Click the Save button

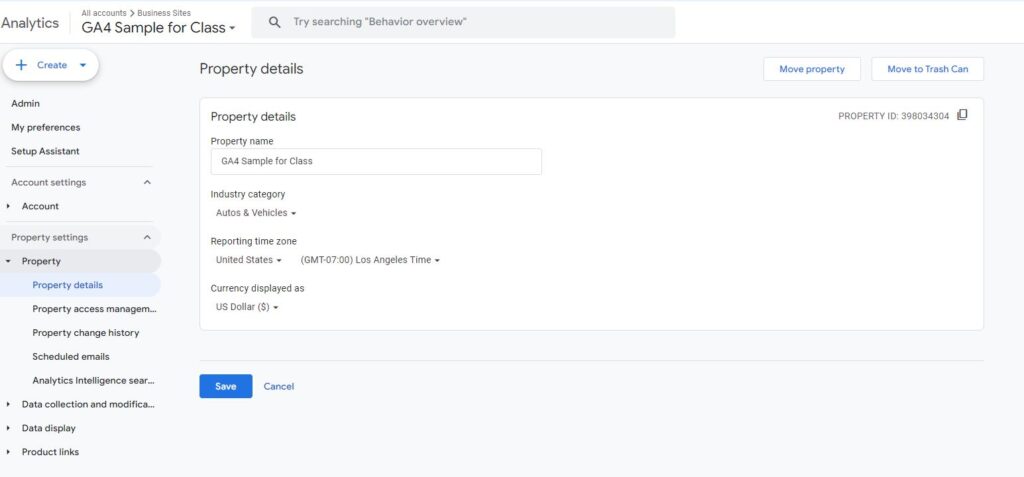coord(225,386)
